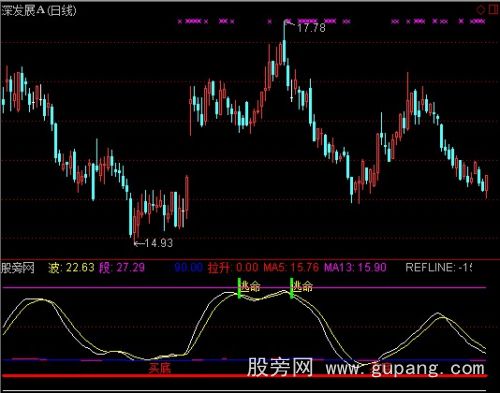This screenshot has height=393, width=500.
Task: Click the red 买底 signal label
Action: [x=160, y=368]
